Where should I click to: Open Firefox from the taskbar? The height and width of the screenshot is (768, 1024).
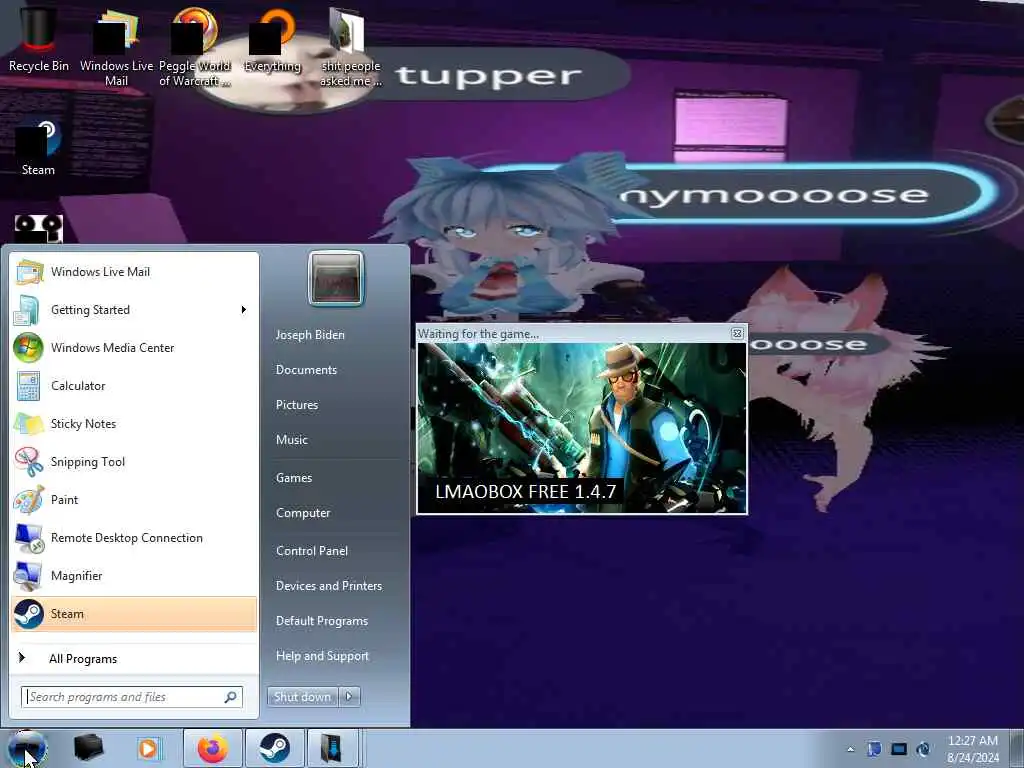[213, 748]
